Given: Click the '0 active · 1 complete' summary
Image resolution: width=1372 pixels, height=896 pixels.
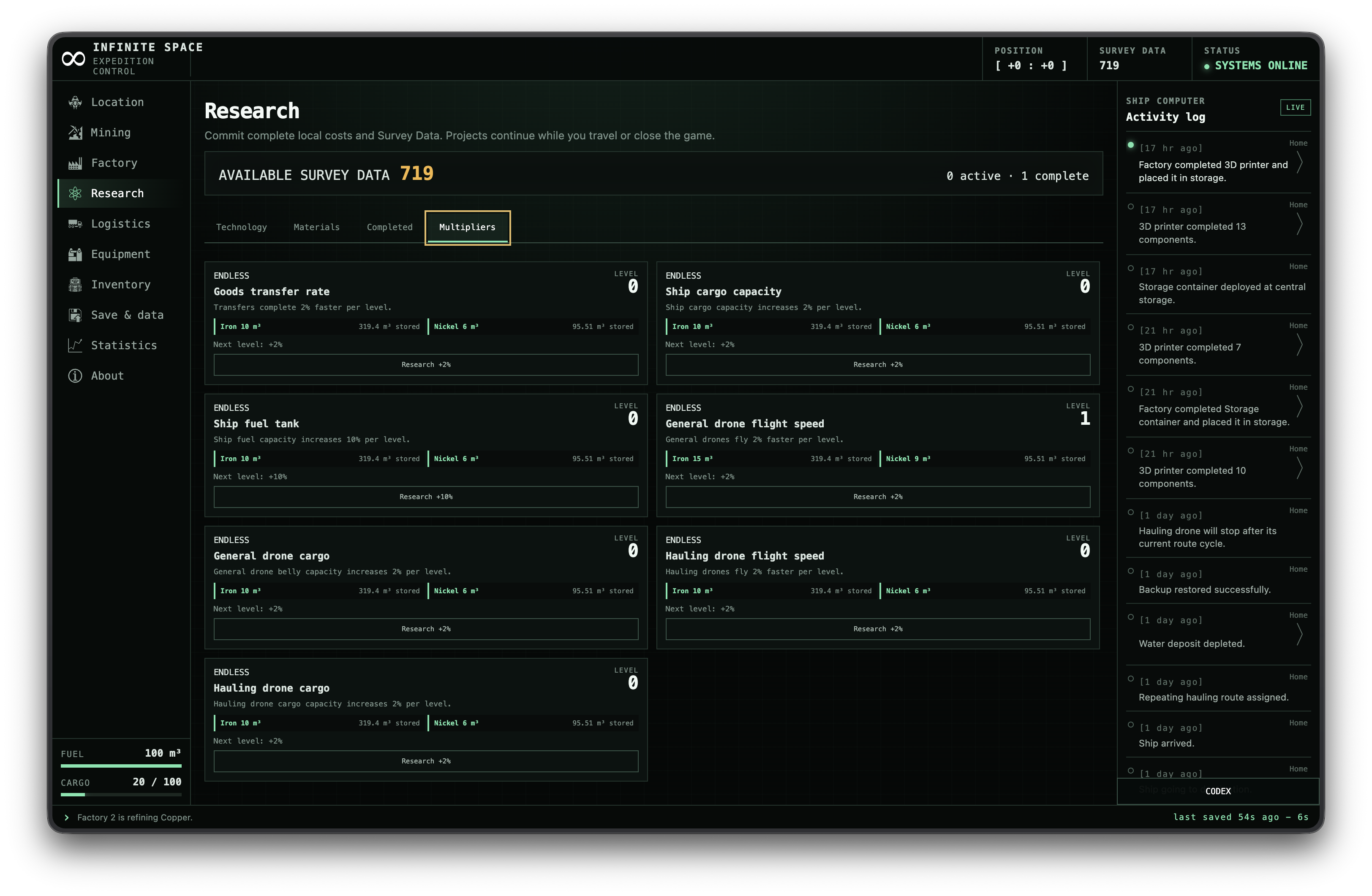Looking at the screenshot, I should click(1018, 176).
